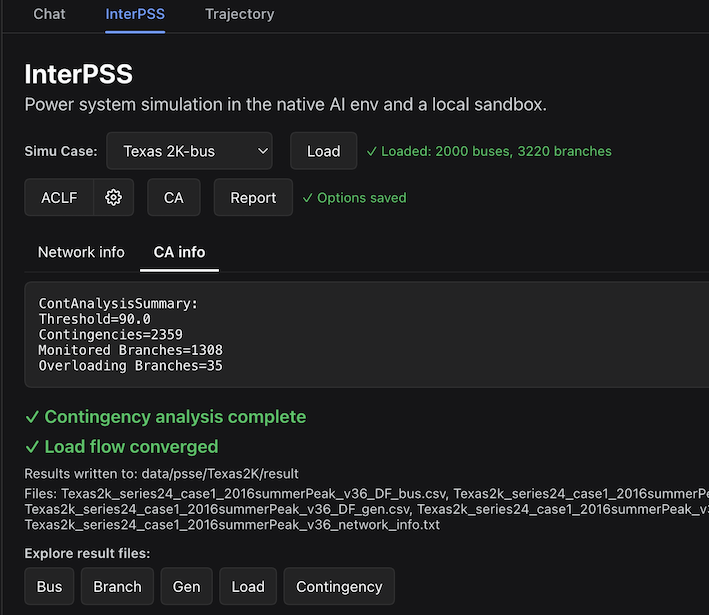Image resolution: width=709 pixels, height=615 pixels.
Task: Open ACLF options gear icon
Action: pos(113,197)
